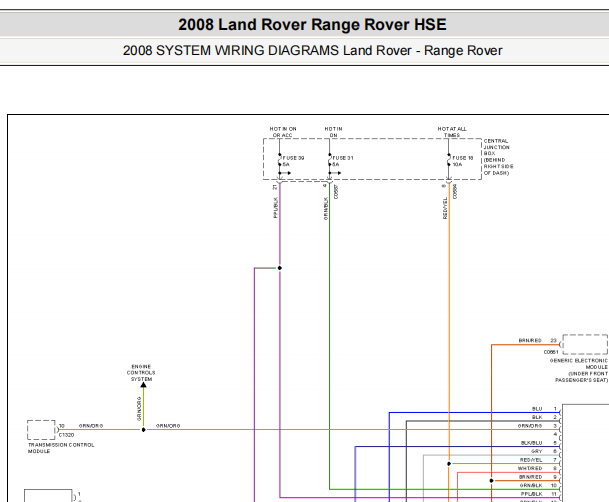Select the "HOT AT ALL TIMES" label
This screenshot has height=502, width=609.
click(x=452, y=132)
